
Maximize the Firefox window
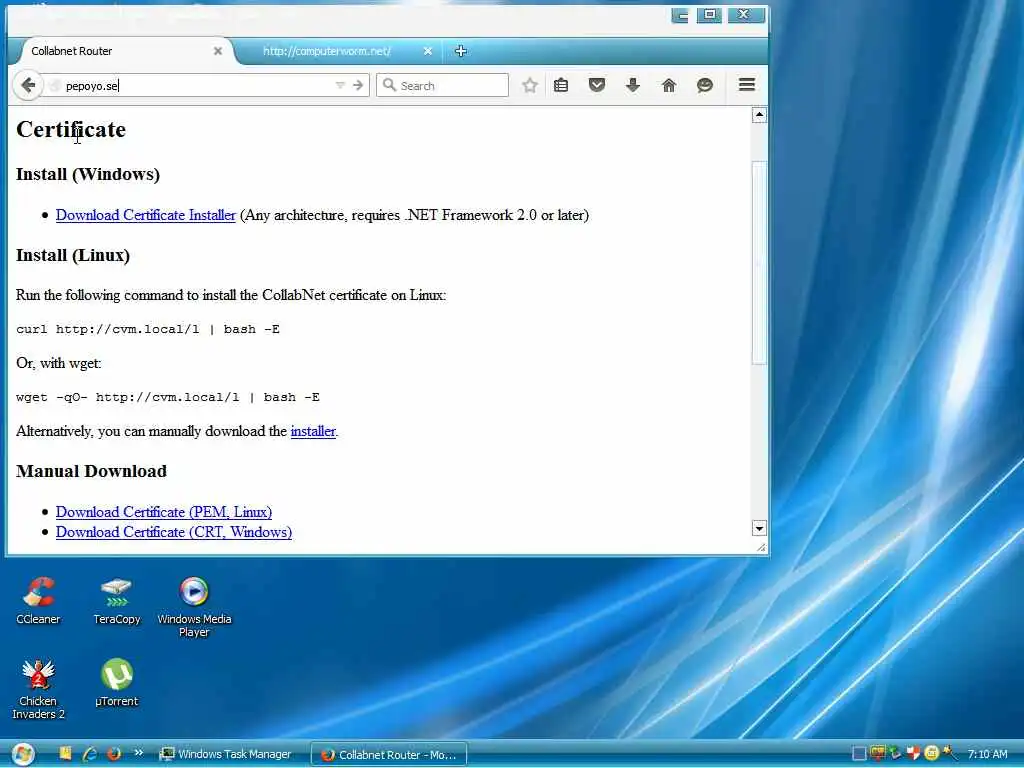[x=709, y=15]
